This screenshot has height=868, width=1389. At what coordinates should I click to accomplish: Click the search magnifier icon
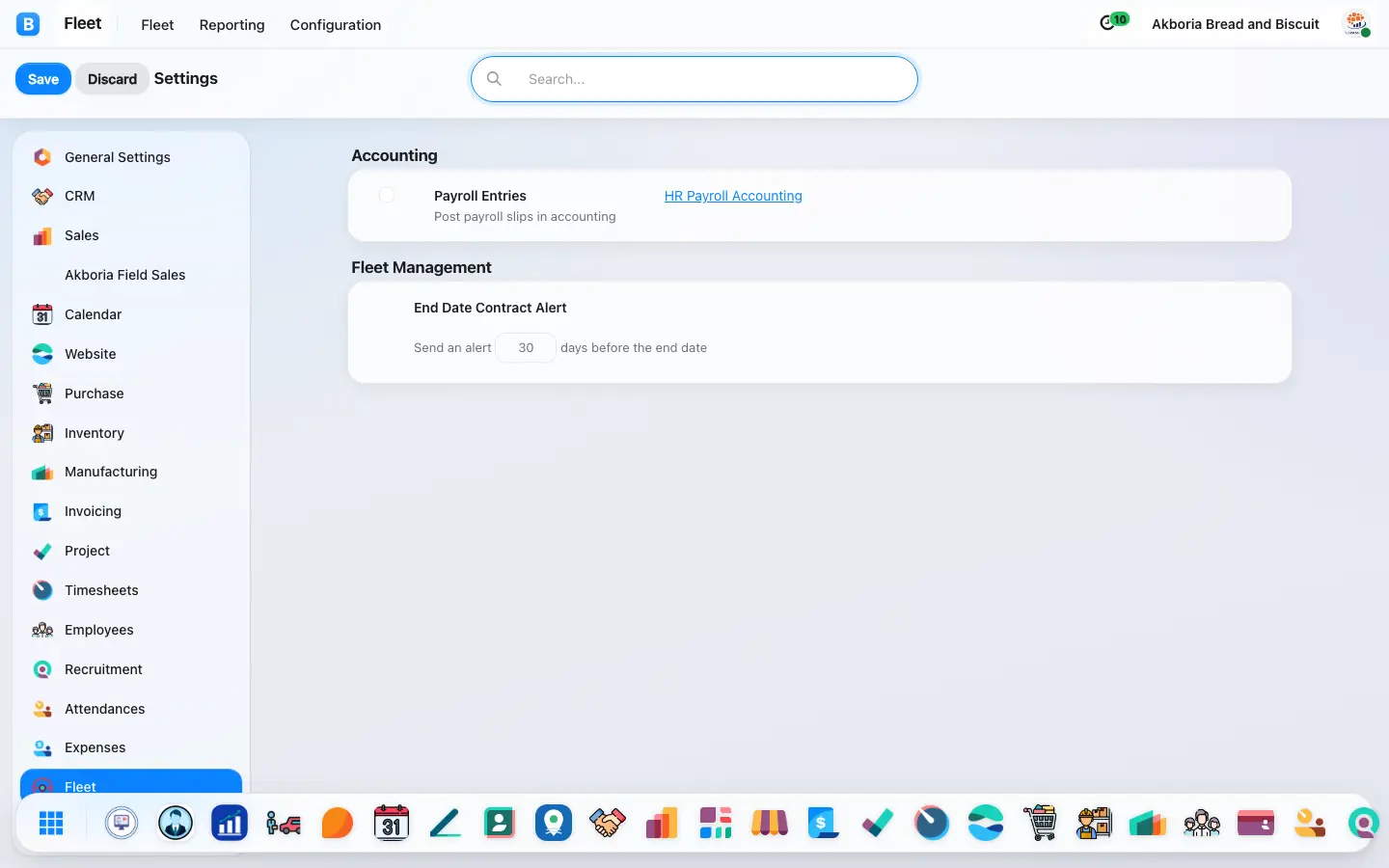click(x=494, y=79)
